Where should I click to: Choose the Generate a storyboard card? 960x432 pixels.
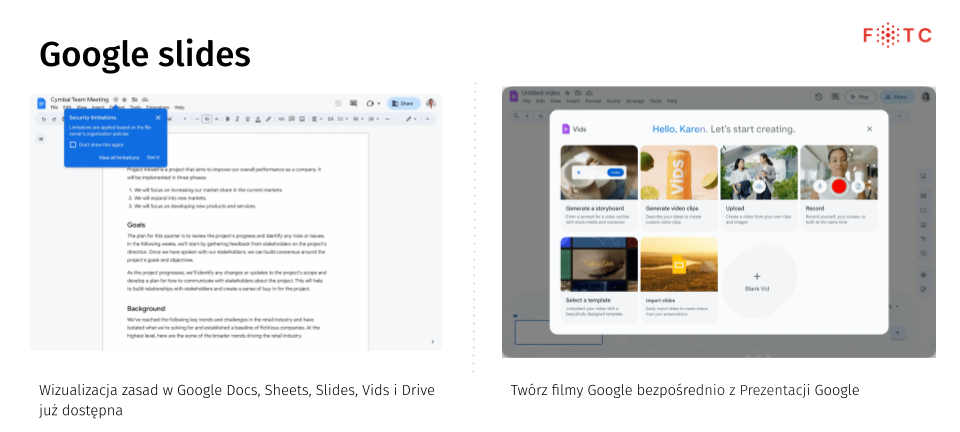click(599, 188)
